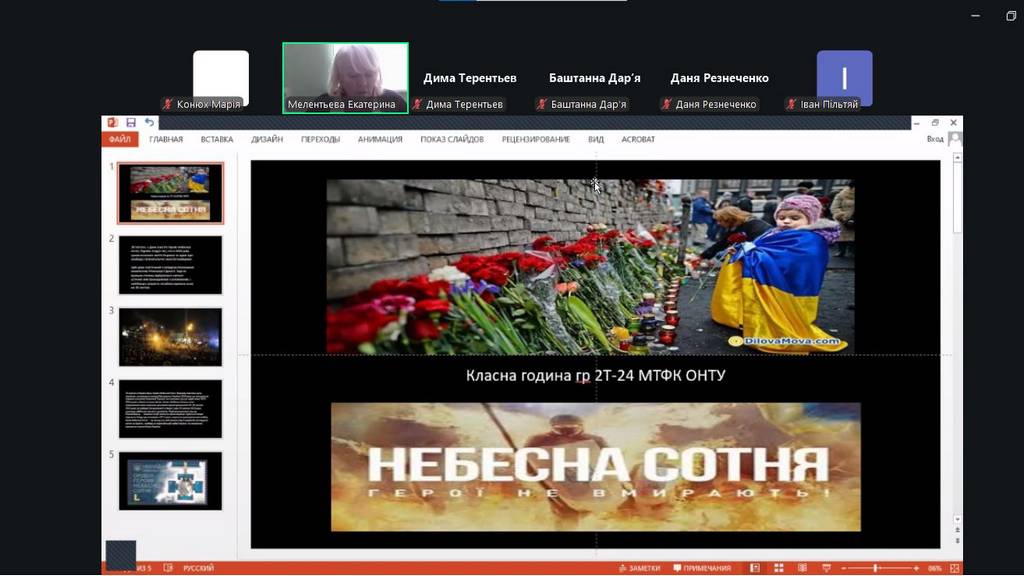
Task: Open Reading view from status bar
Action: tap(801, 568)
